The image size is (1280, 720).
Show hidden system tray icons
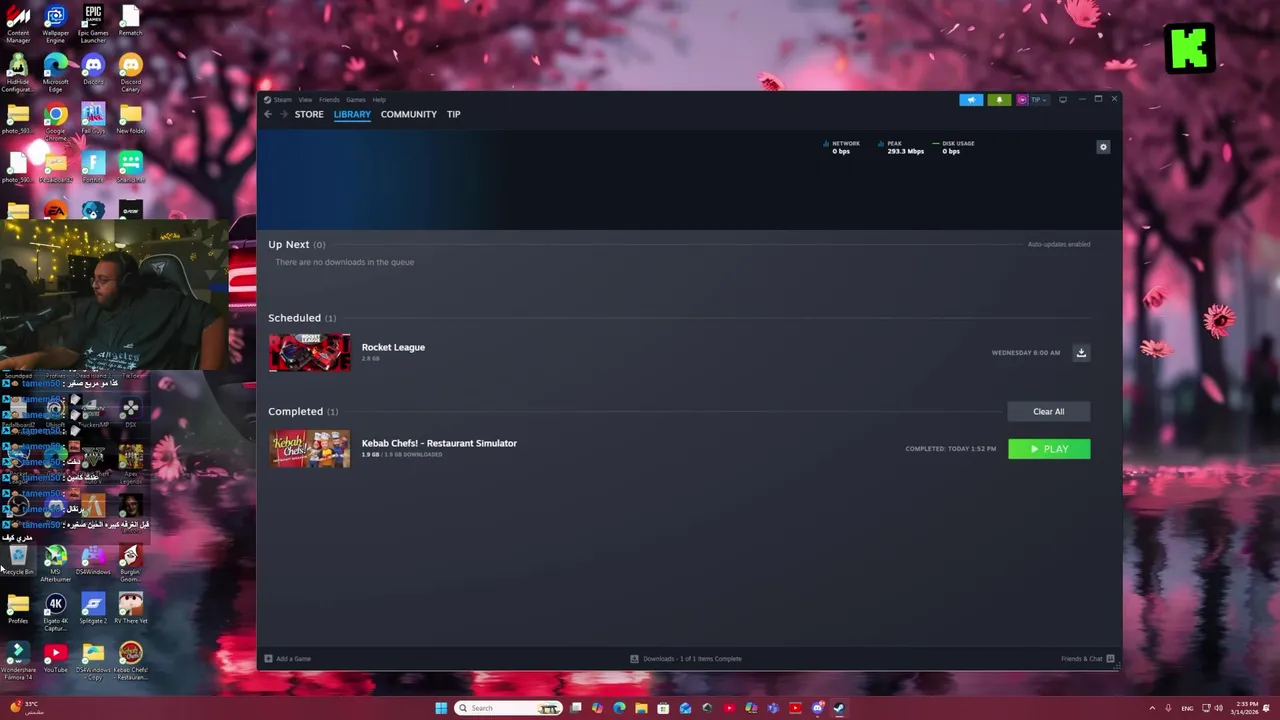click(x=1152, y=708)
